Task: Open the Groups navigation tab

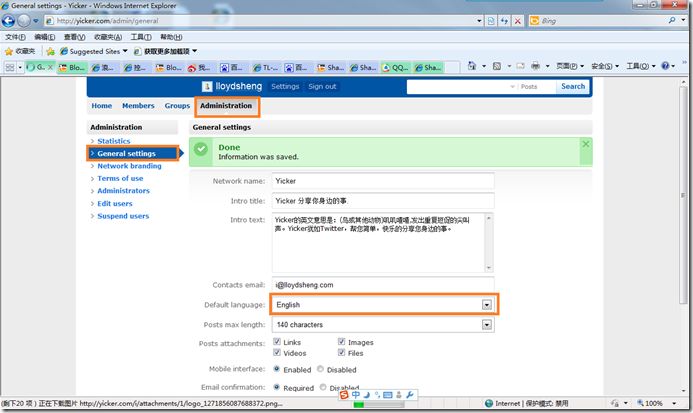Action: (177, 106)
